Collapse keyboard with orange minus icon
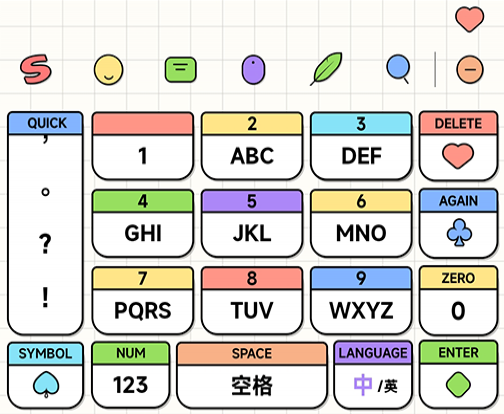Viewport: 504px width, 414px height. [470, 70]
